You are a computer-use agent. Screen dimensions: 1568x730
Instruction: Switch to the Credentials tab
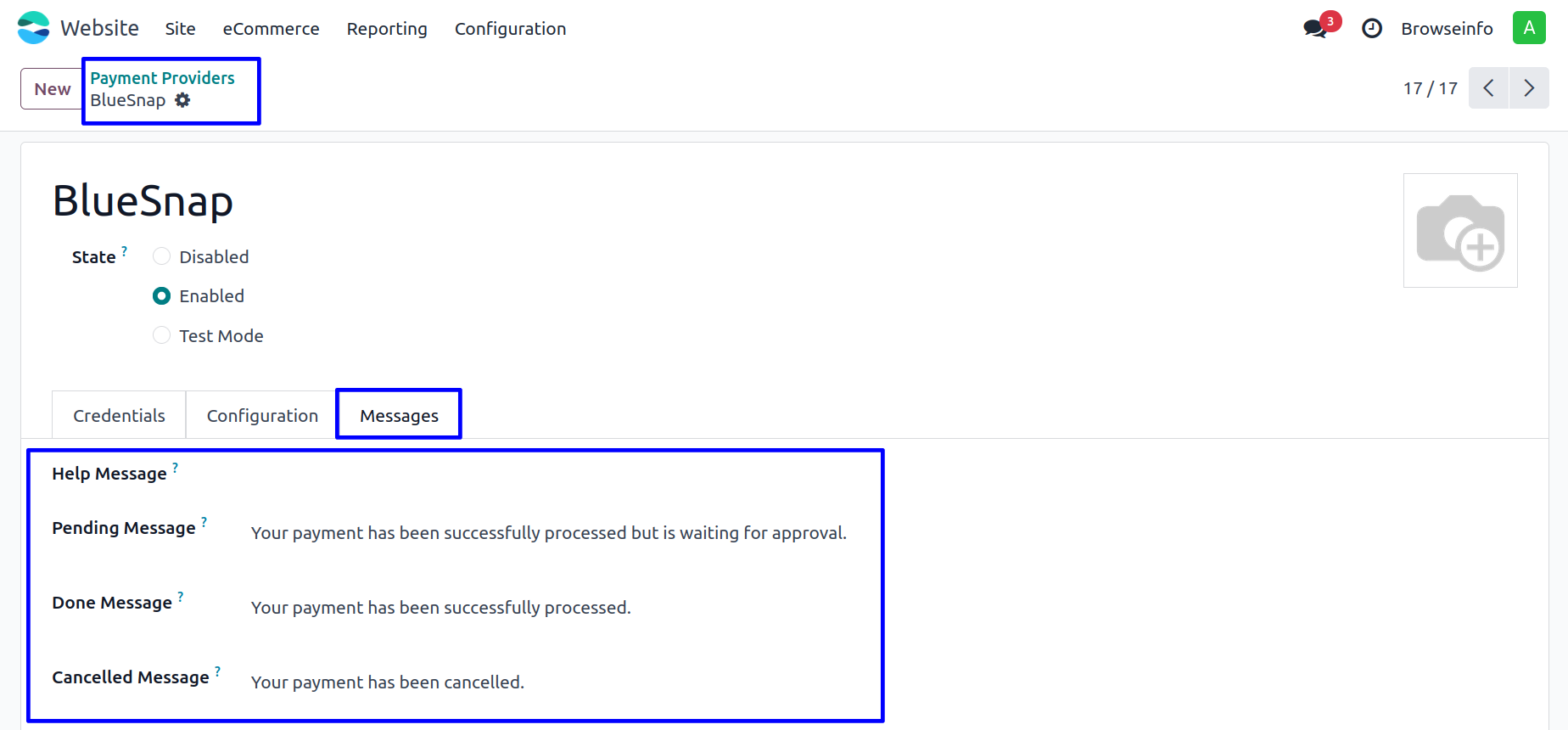[119, 416]
